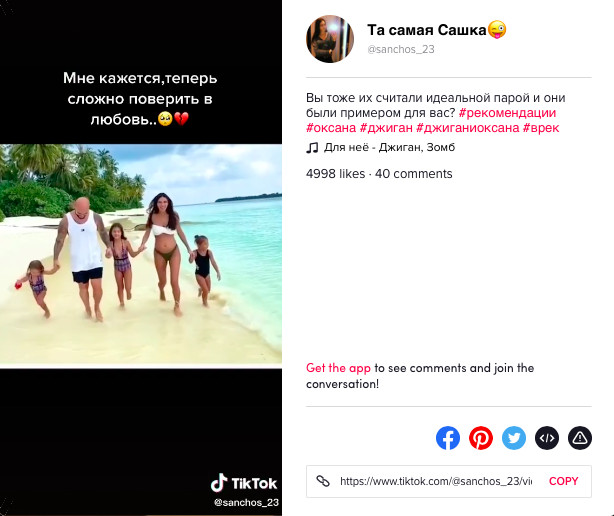The image size is (614, 516).
Task: Open the #джиганиоксана hashtag
Action: 468,128
